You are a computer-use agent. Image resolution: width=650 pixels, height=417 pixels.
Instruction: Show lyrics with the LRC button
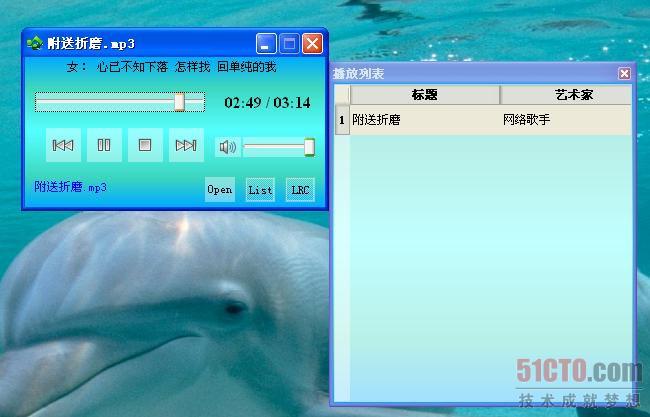coord(300,190)
